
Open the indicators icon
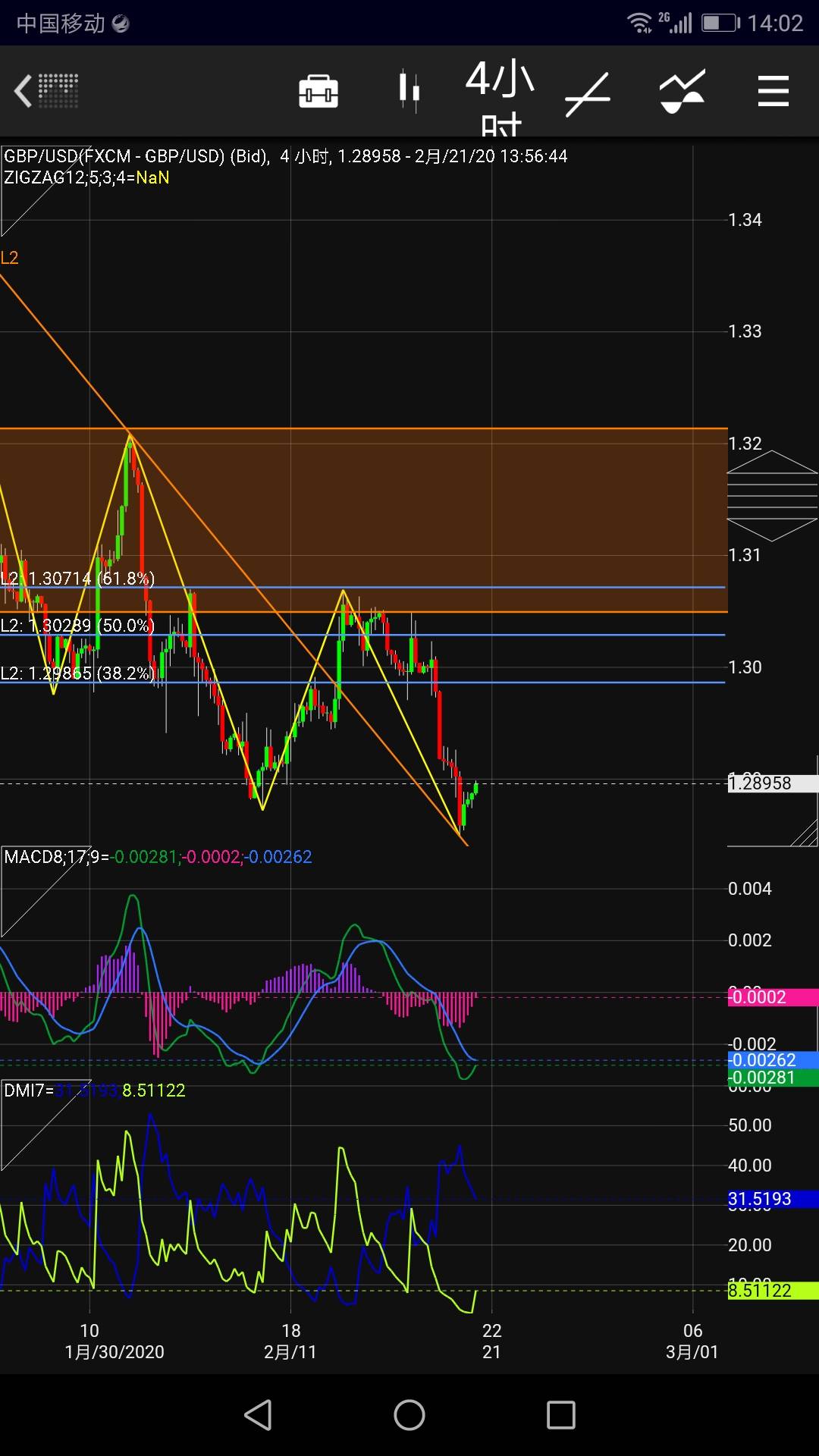point(682,92)
